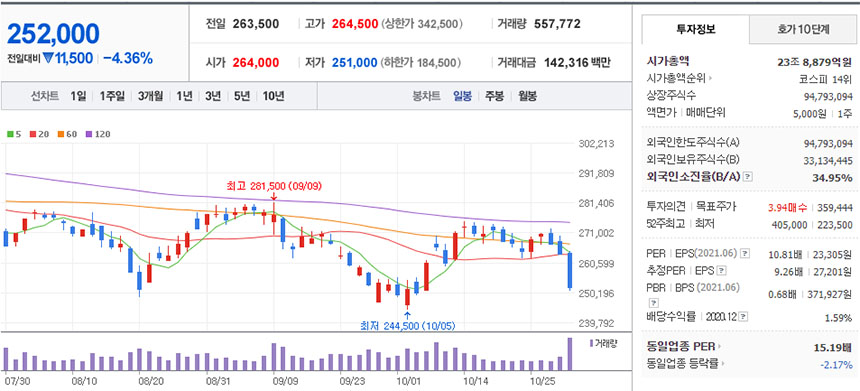
Task: Switch chart to 3년 range
Action: pyautogui.click(x=213, y=97)
